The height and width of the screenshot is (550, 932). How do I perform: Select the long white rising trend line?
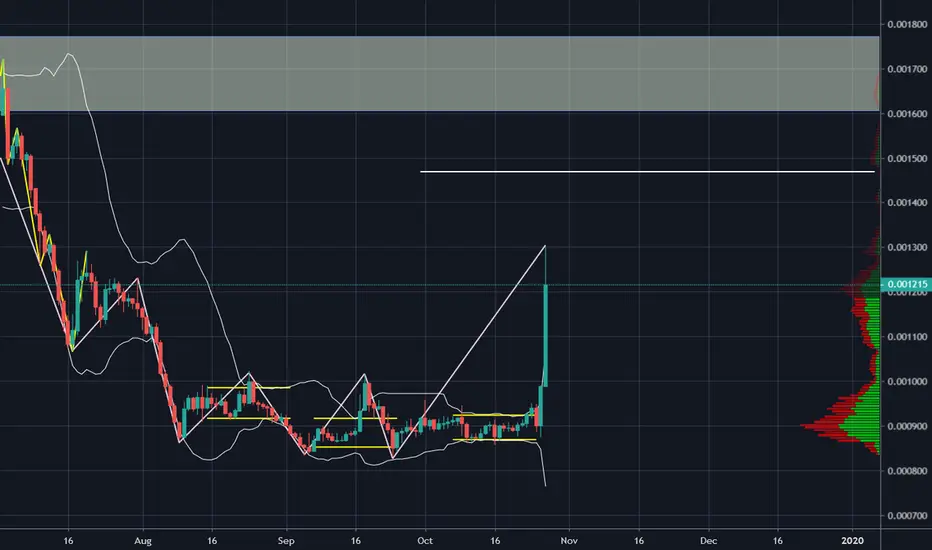470,351
